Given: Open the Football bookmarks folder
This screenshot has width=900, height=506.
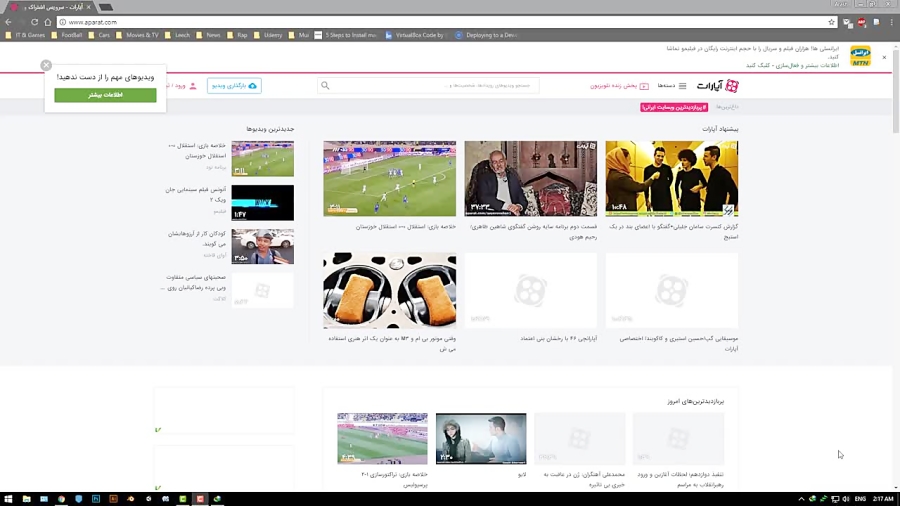Looking at the screenshot, I should pos(67,35).
